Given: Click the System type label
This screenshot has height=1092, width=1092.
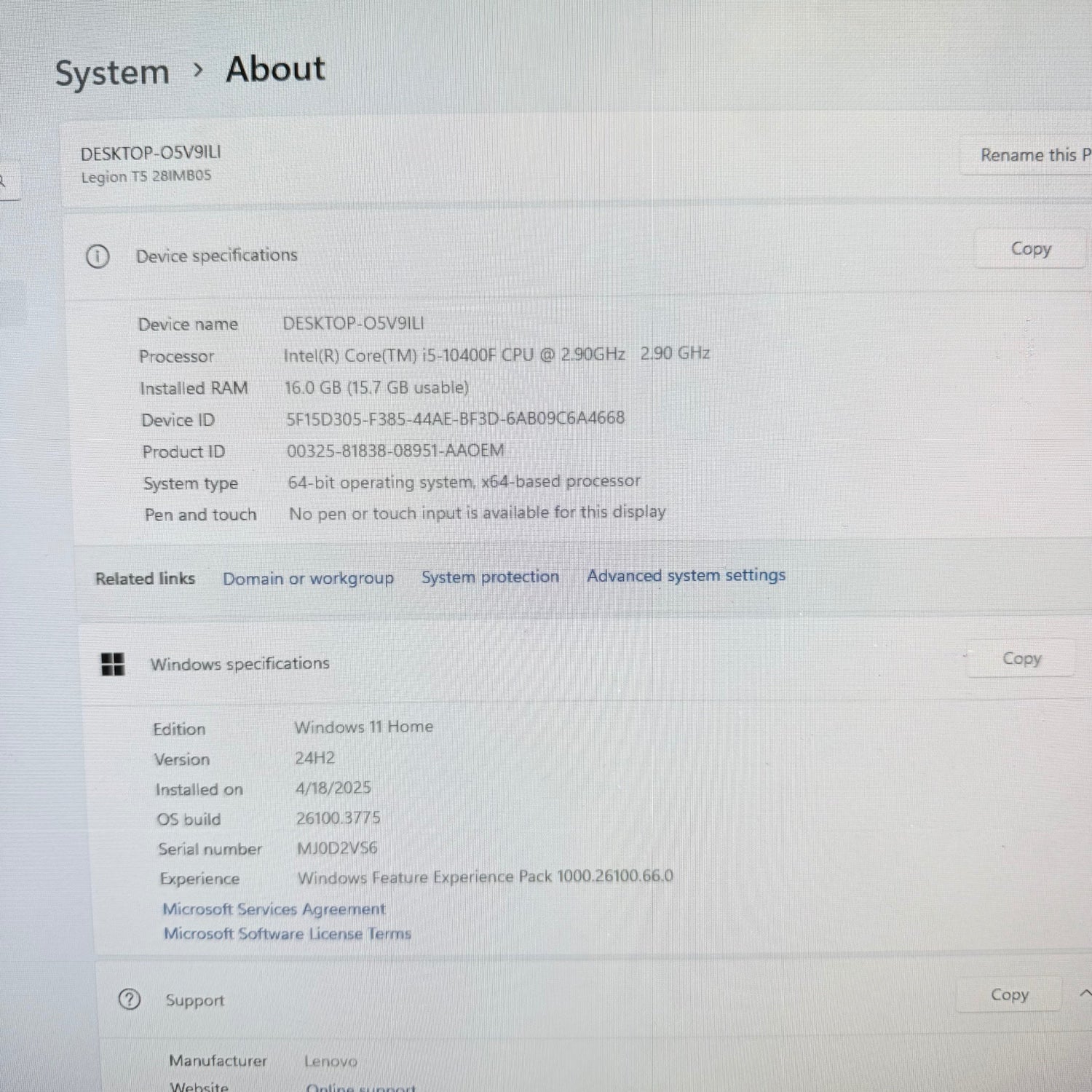Looking at the screenshot, I should [191, 484].
